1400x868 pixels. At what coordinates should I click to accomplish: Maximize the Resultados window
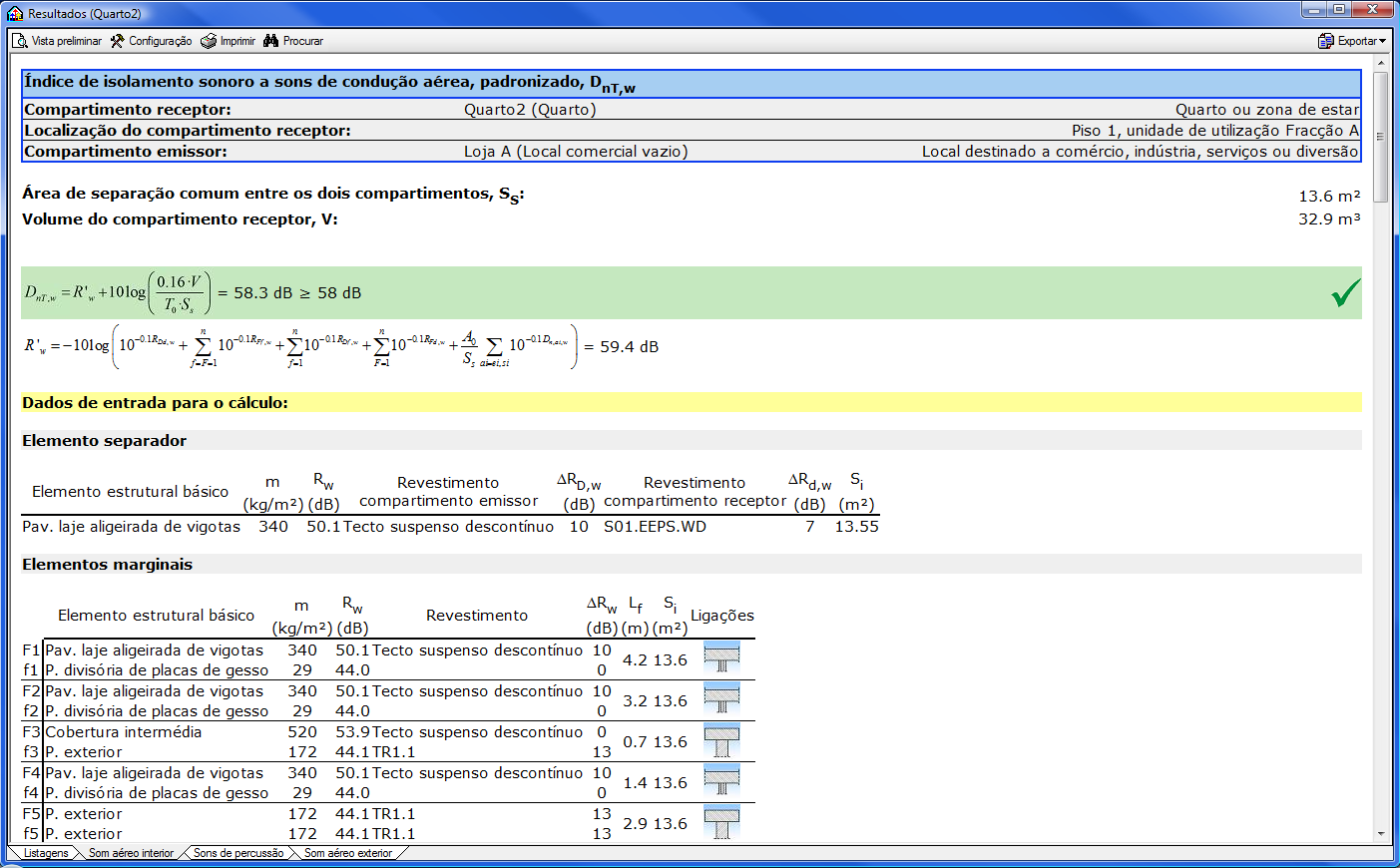[1339, 10]
